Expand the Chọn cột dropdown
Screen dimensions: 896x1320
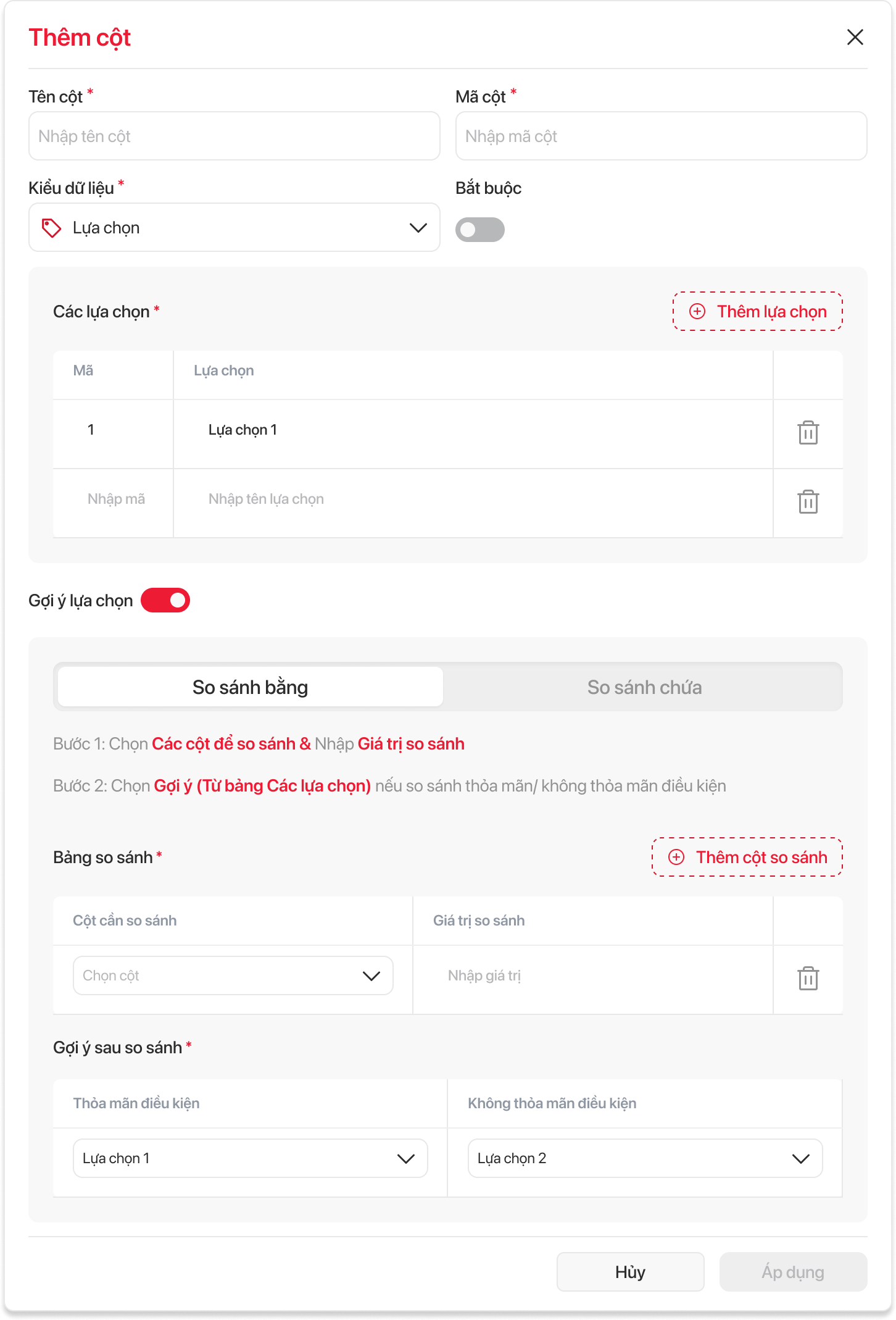(x=233, y=975)
